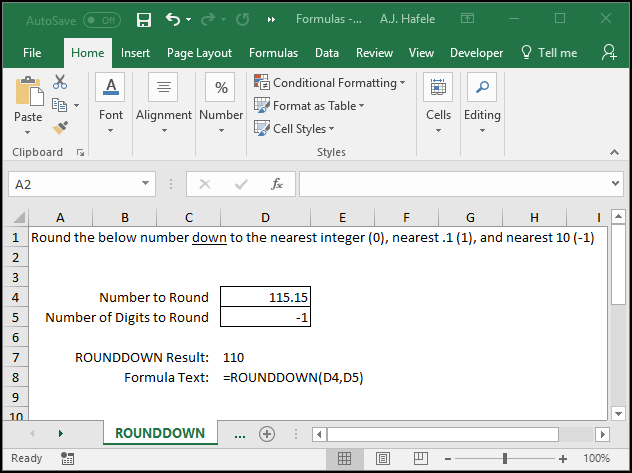This screenshot has height=473, width=632.
Task: Click the zoom in plus button
Action: coord(563,458)
